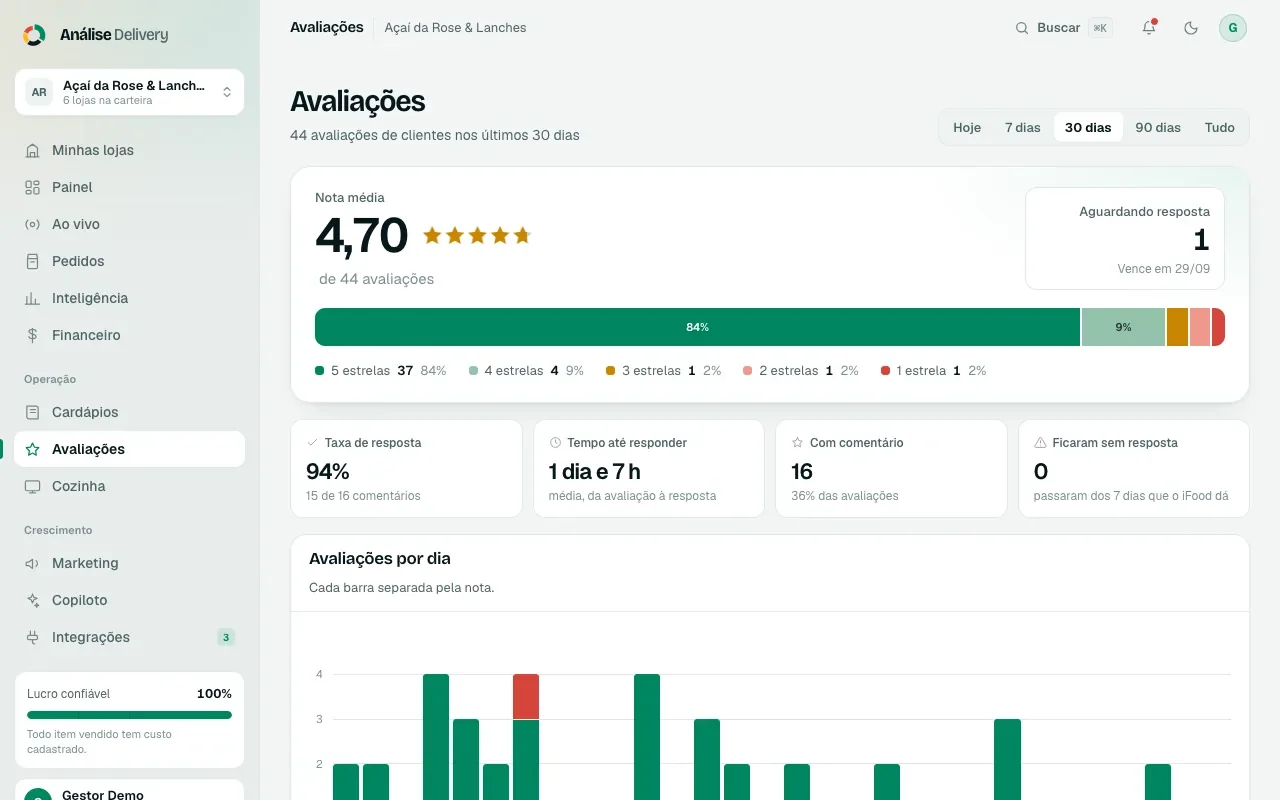Open the Copiloto page

[129, 600]
